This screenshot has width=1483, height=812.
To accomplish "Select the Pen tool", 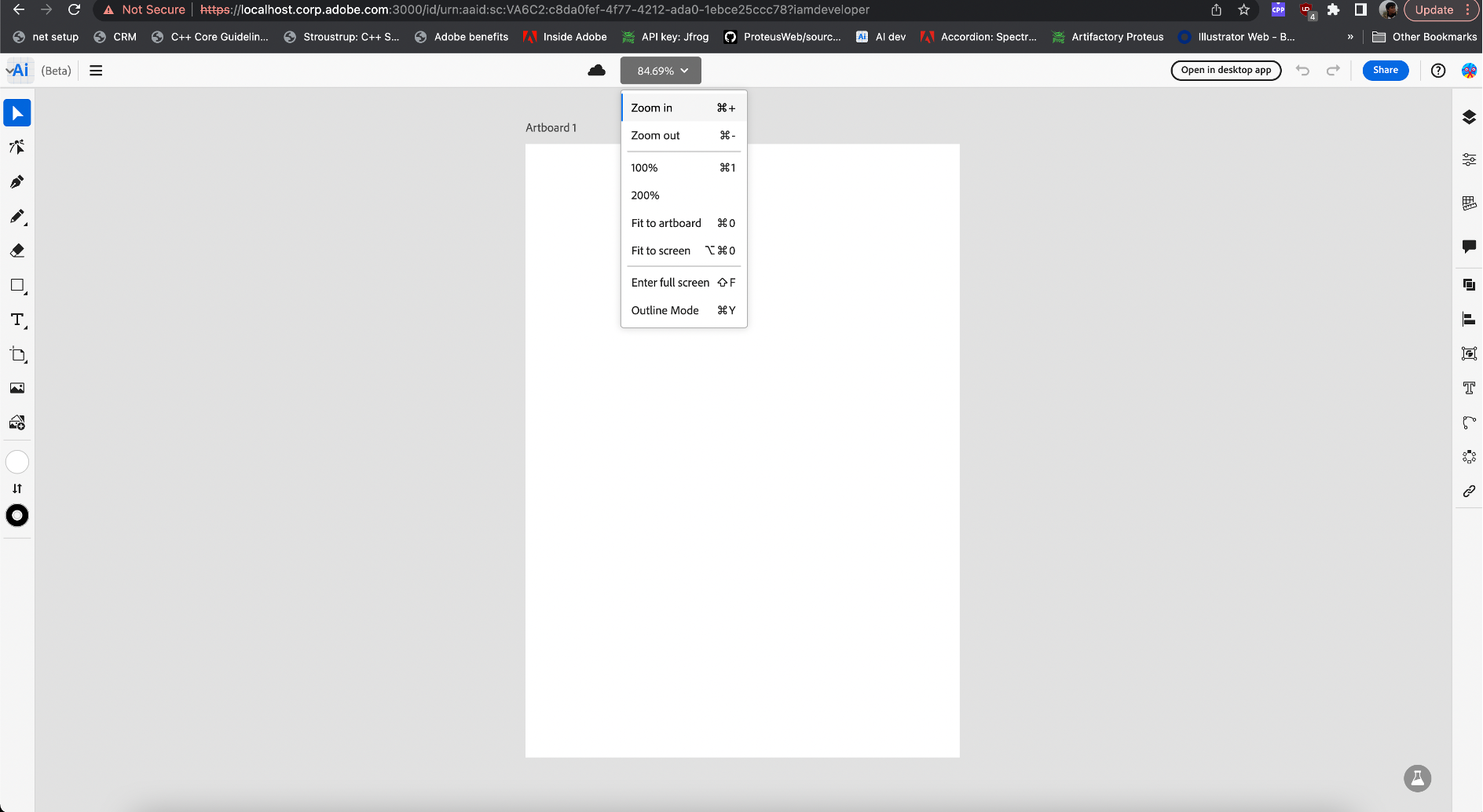I will tap(17, 181).
